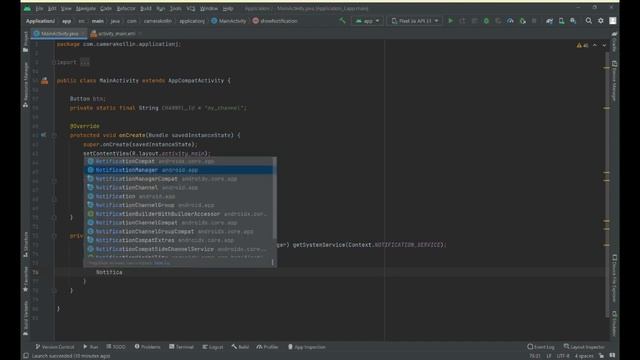This screenshot has width=640, height=360.
Task: Open the TODO tool window
Action: point(116,347)
